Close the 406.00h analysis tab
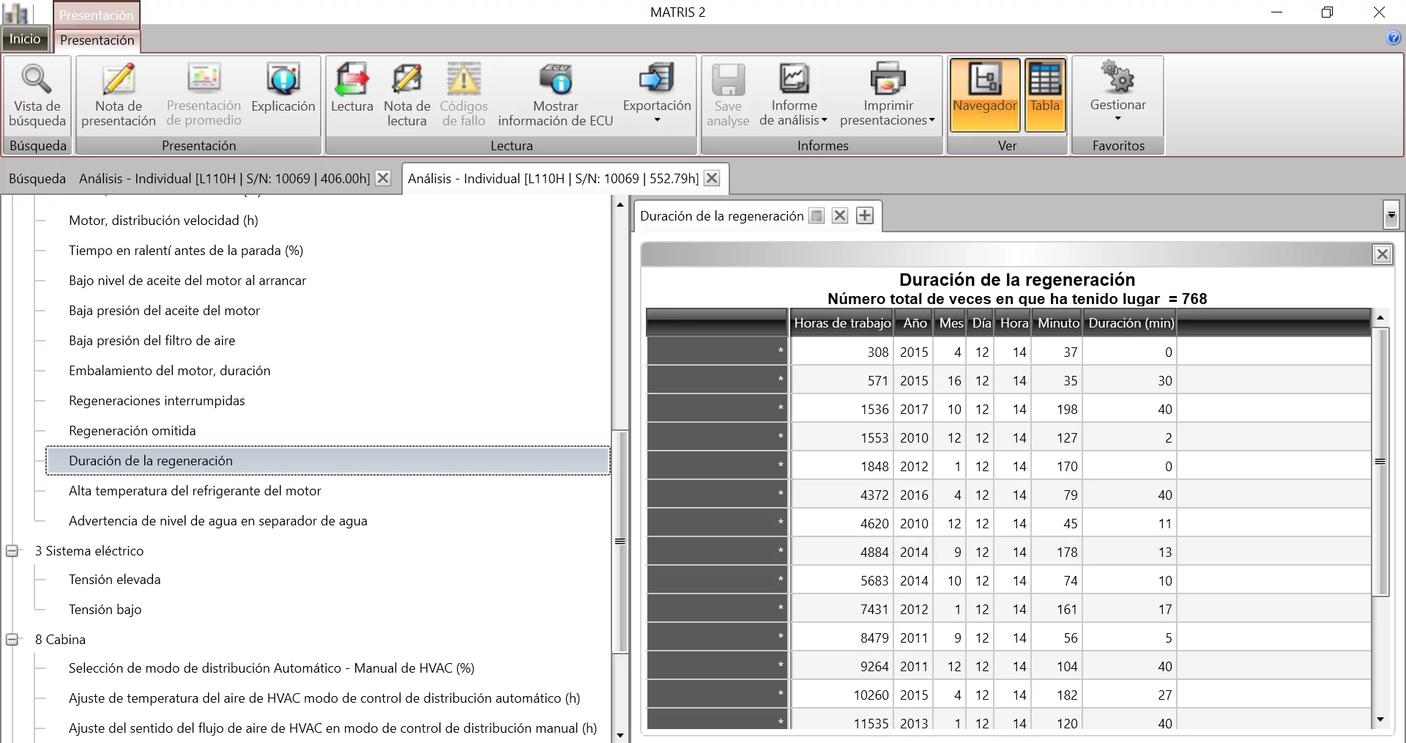 [x=383, y=179]
